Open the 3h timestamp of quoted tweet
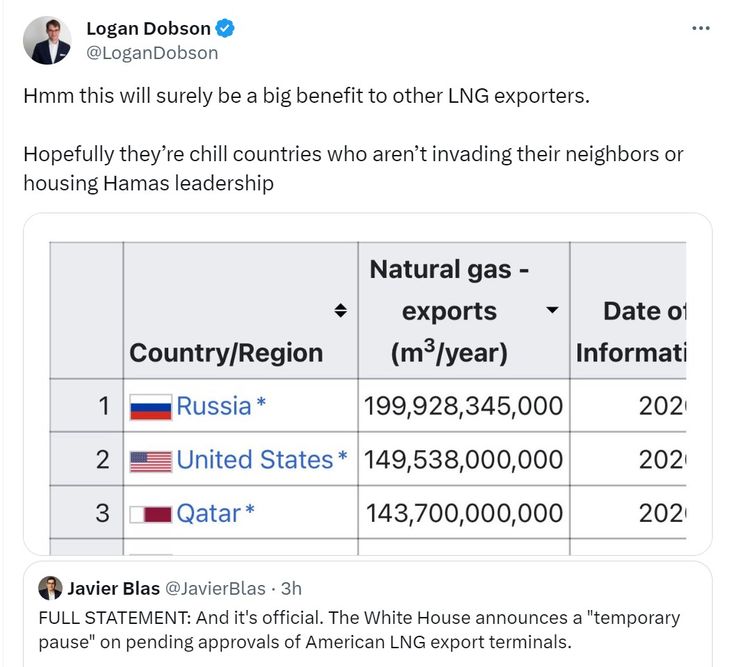Screen dimensions: 730x667 pos(291,589)
